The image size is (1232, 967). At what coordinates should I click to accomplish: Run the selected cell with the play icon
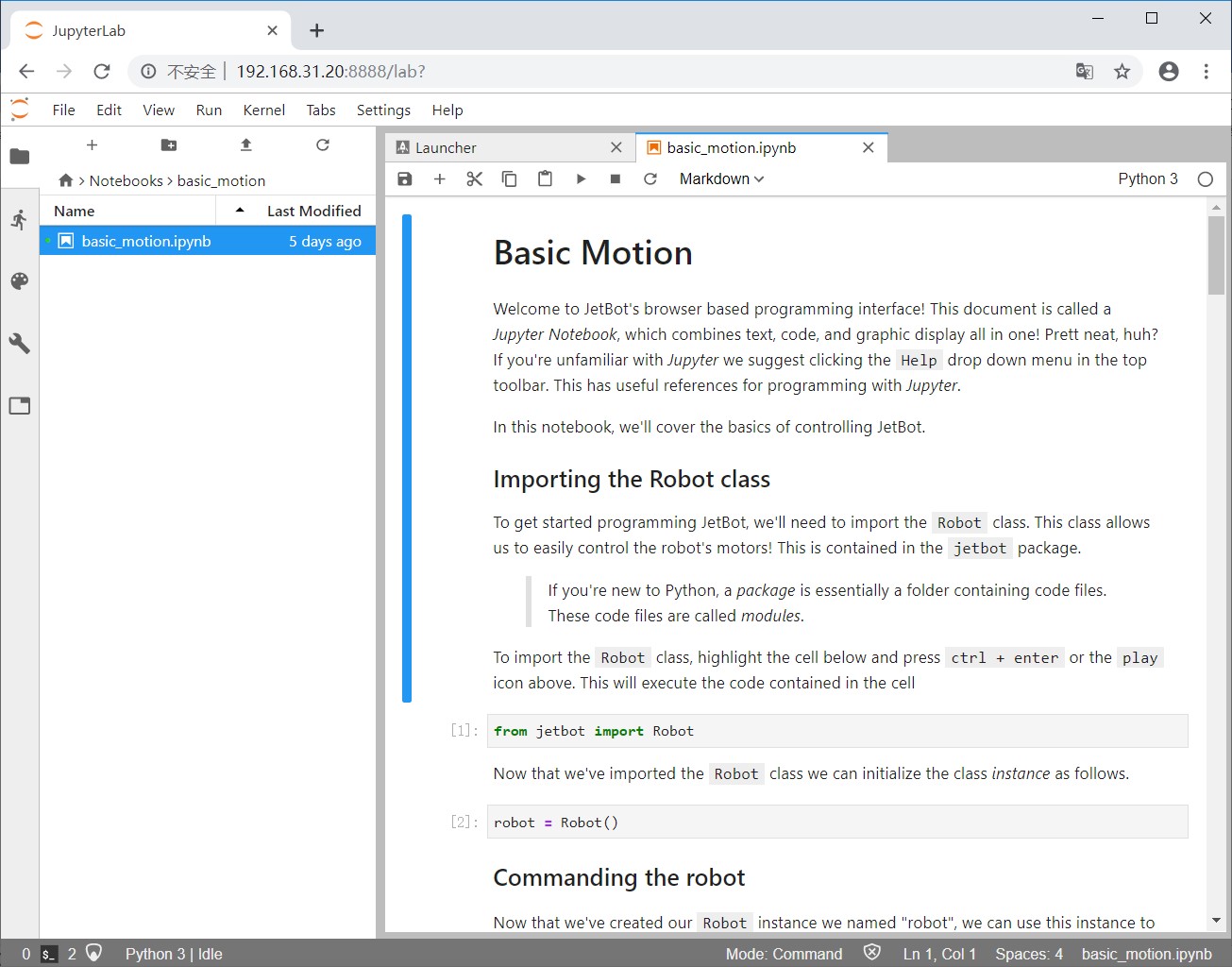(x=581, y=178)
